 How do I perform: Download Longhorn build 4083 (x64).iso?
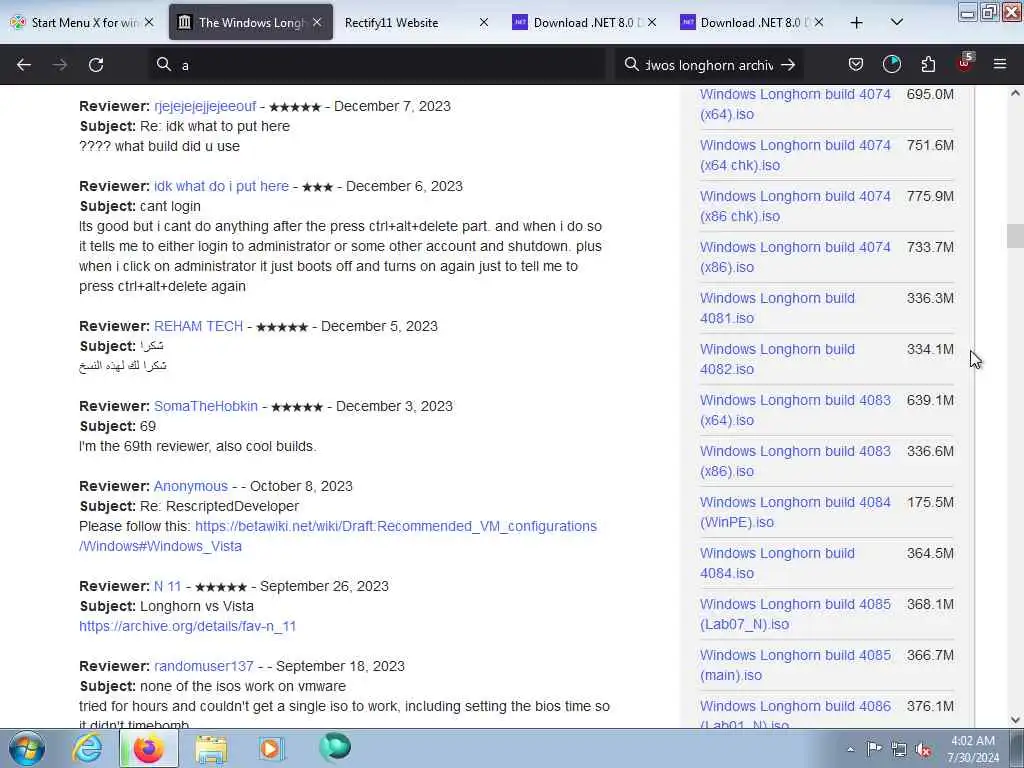pyautogui.click(x=795, y=409)
